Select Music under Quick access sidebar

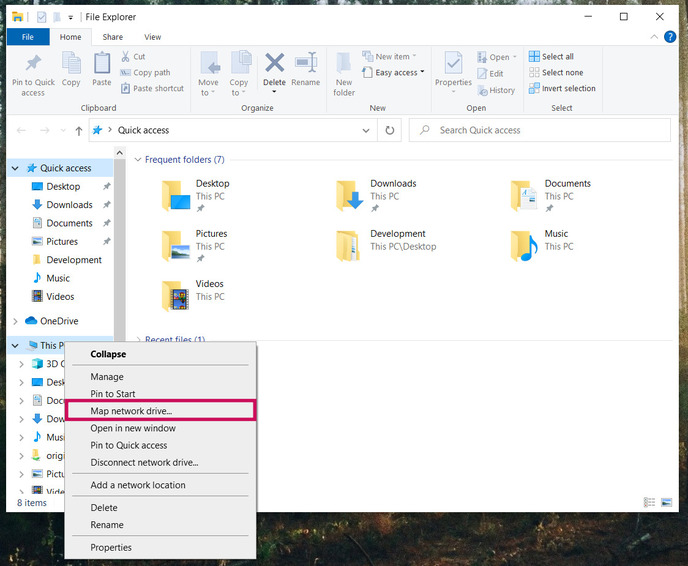tap(58, 278)
